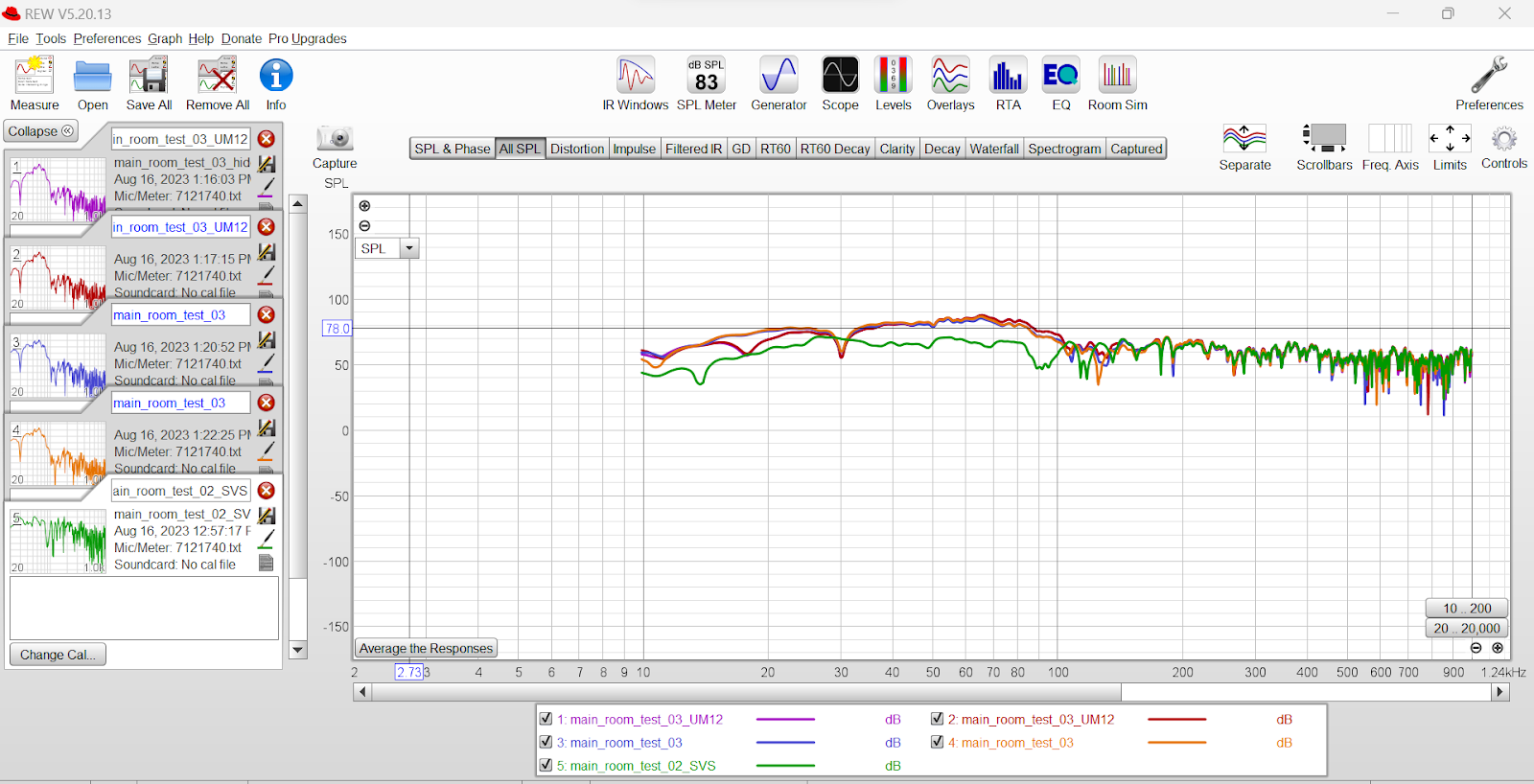This screenshot has height=784, width=1534.
Task: Click the Capture camera icon
Action: click(335, 140)
